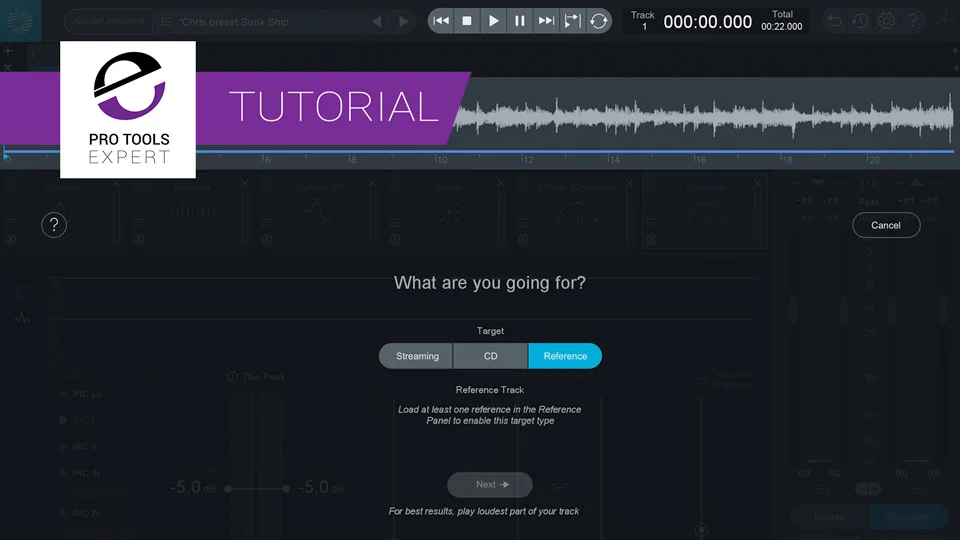
Task: Select the IRC IV mode
Action: [80, 513]
